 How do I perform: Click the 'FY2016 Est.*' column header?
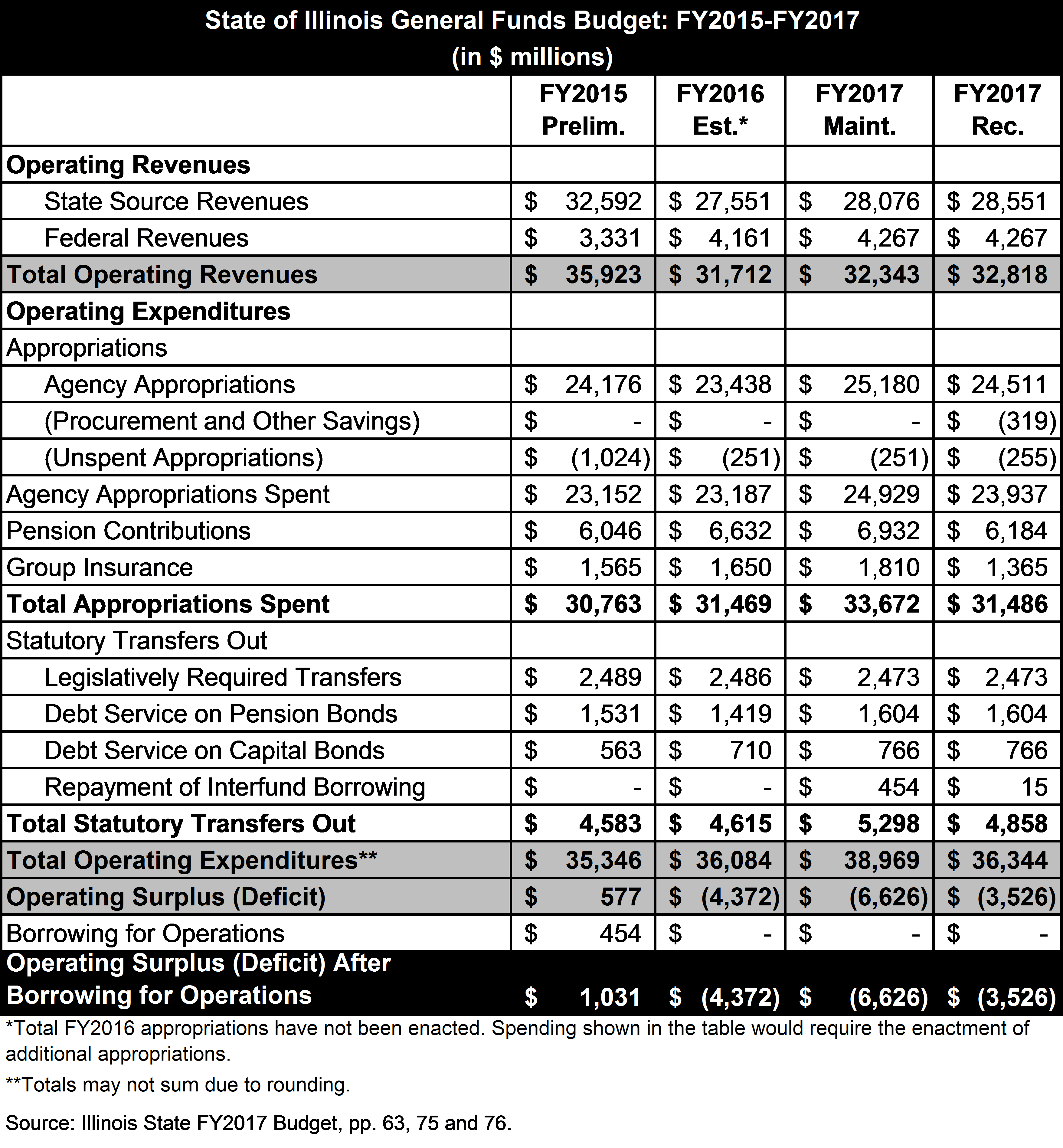(x=720, y=110)
